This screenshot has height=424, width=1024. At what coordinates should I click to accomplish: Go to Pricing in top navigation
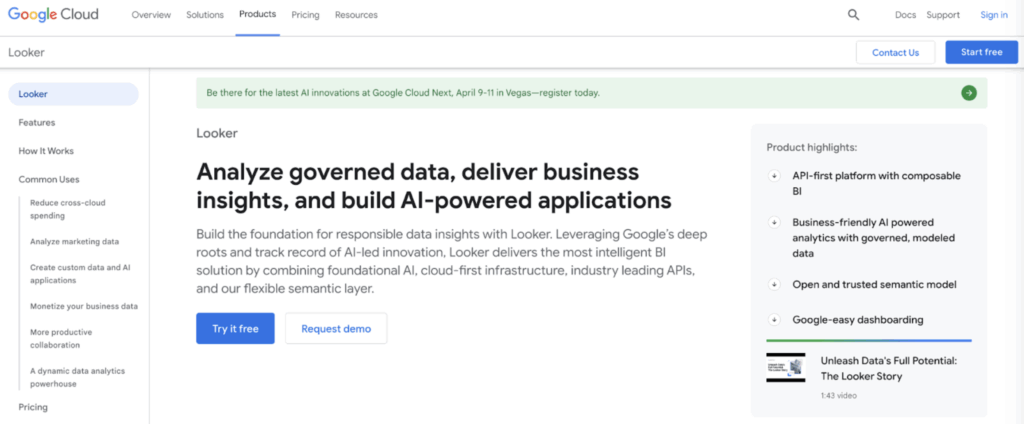[x=305, y=15]
